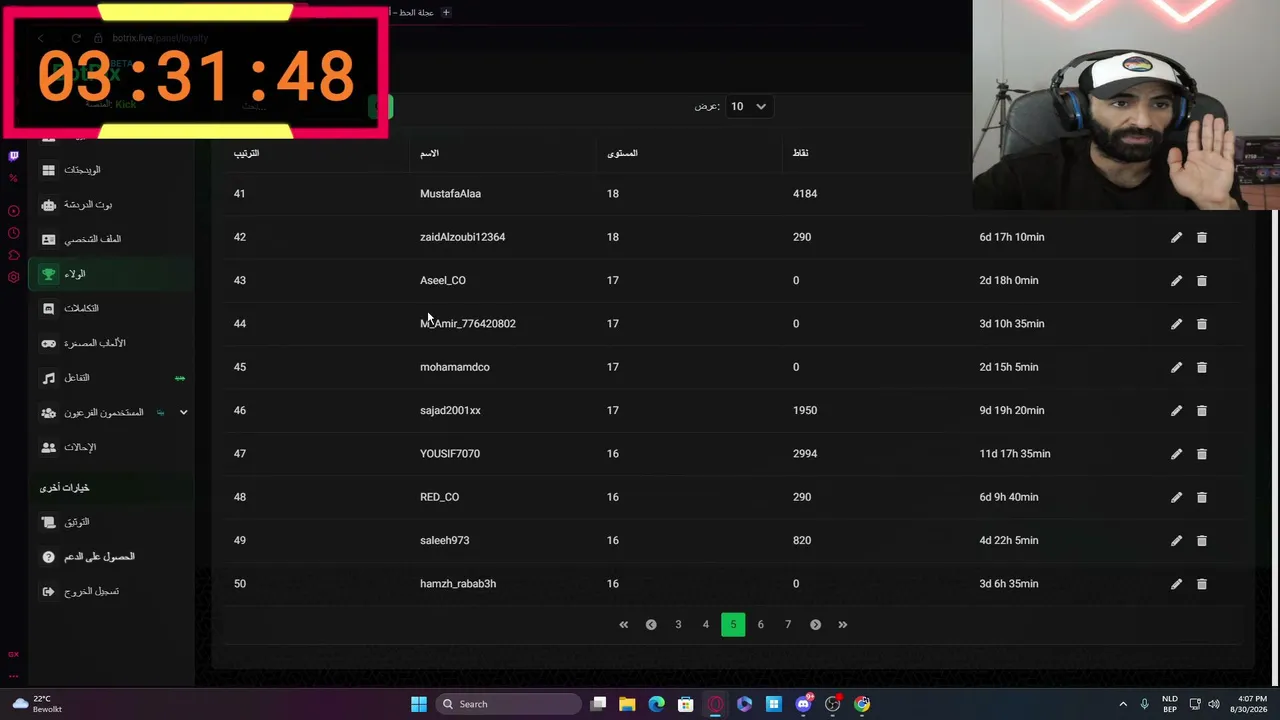The image size is (1280, 720).
Task: Open the Documentation sidebar item
Action: [110, 522]
